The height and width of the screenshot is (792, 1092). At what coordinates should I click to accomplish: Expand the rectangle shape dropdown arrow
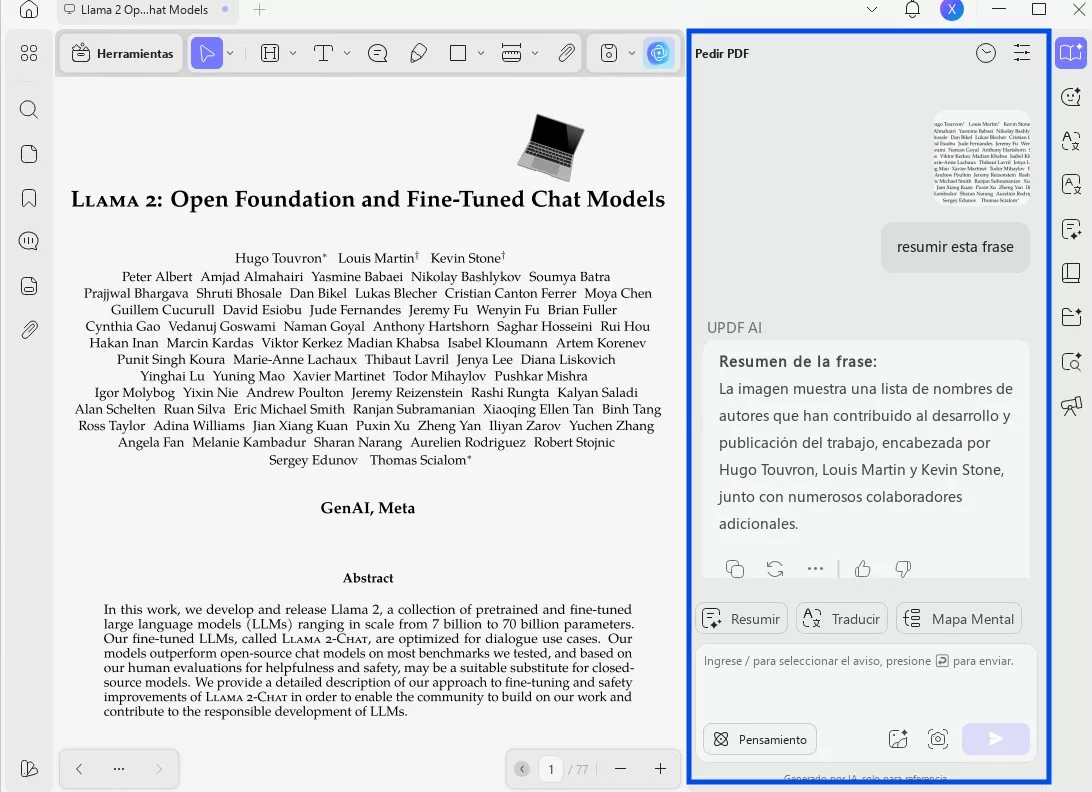tap(481, 53)
